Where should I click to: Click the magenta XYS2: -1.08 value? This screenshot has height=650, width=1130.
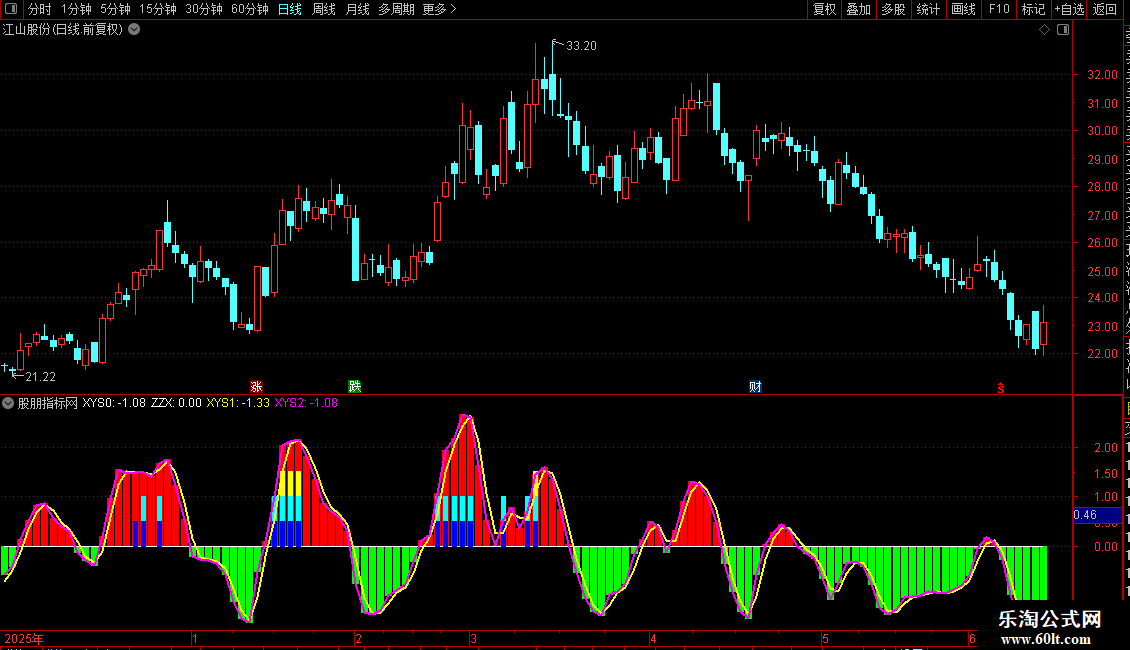(306, 403)
